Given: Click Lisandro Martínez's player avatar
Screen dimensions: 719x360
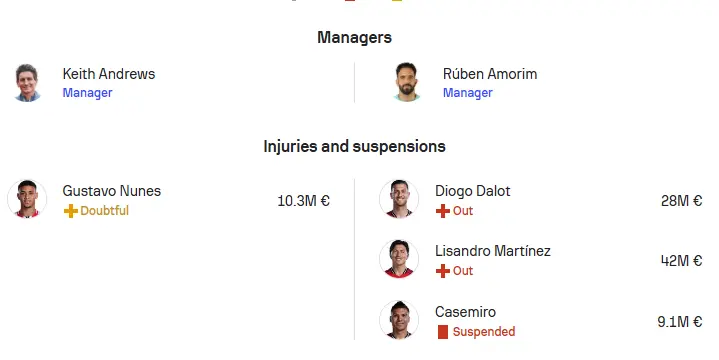Looking at the screenshot, I should [x=399, y=259].
